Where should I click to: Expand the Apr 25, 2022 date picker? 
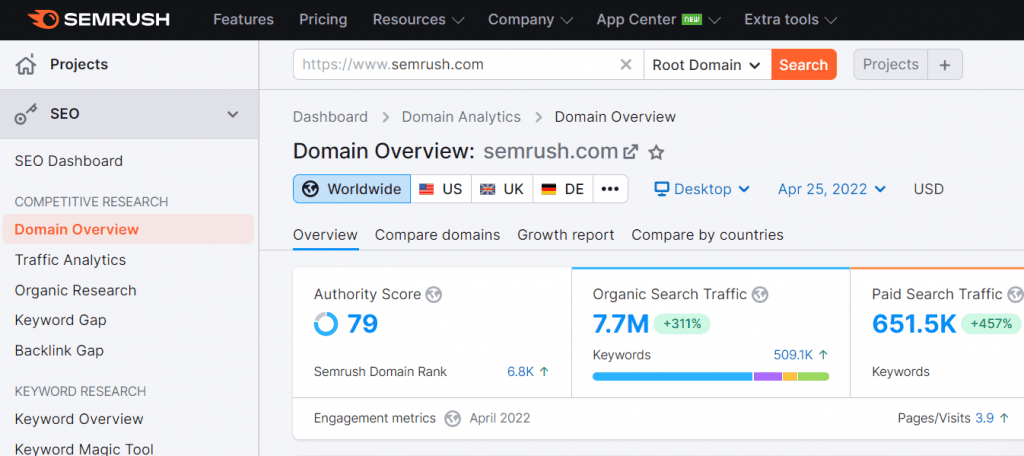tap(831, 189)
